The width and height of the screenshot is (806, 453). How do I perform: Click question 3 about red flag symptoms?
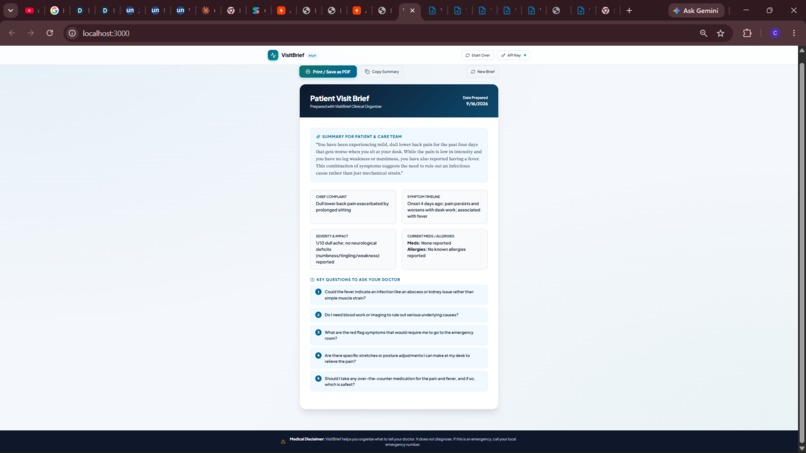coord(399,335)
